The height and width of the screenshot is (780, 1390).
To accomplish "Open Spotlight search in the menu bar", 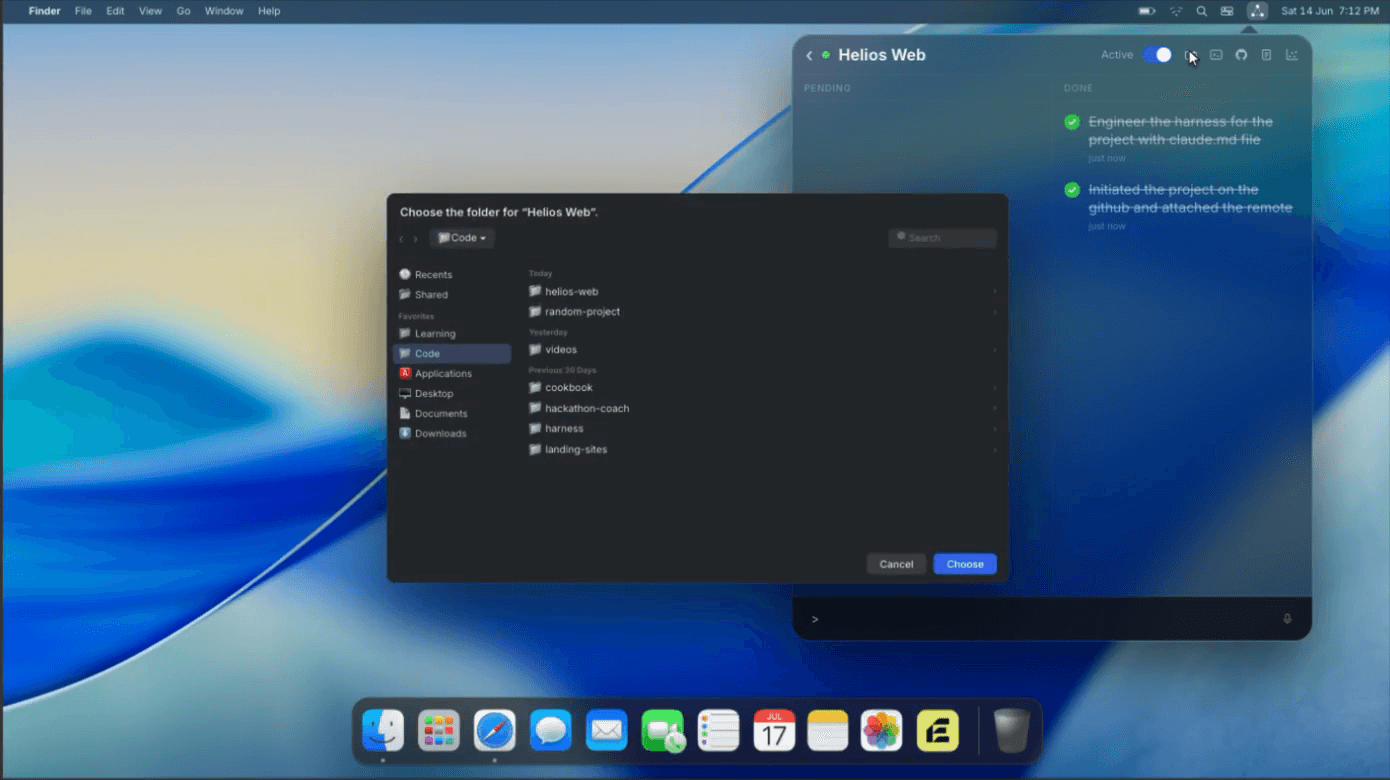I will [1201, 11].
